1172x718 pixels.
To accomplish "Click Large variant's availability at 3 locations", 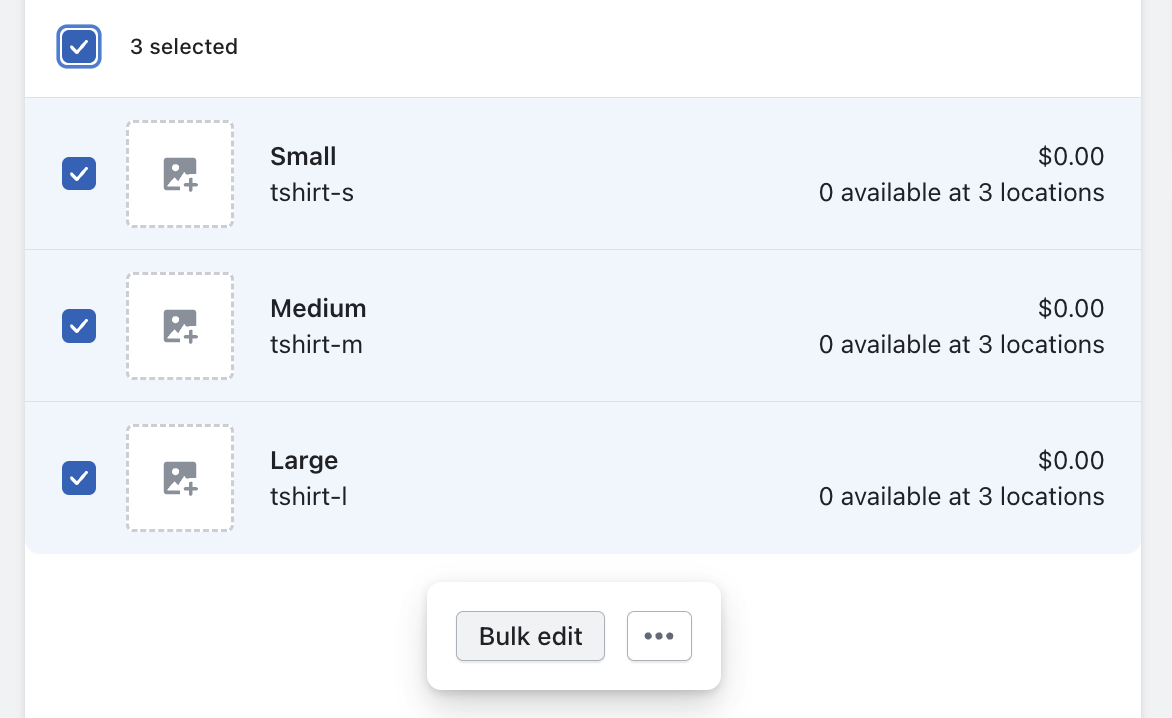I will (961, 496).
